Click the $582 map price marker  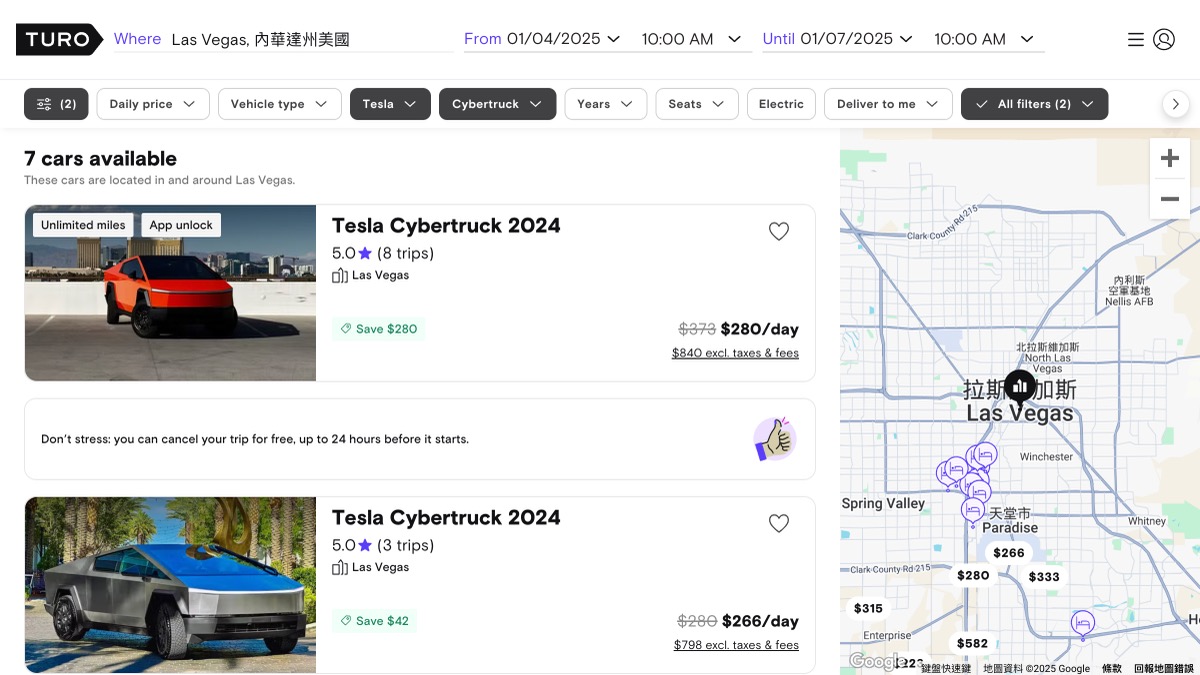(972, 643)
